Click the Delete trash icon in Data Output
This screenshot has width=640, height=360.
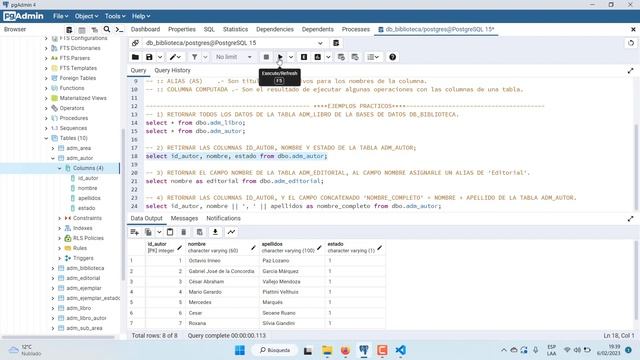pyautogui.click(x=184, y=232)
